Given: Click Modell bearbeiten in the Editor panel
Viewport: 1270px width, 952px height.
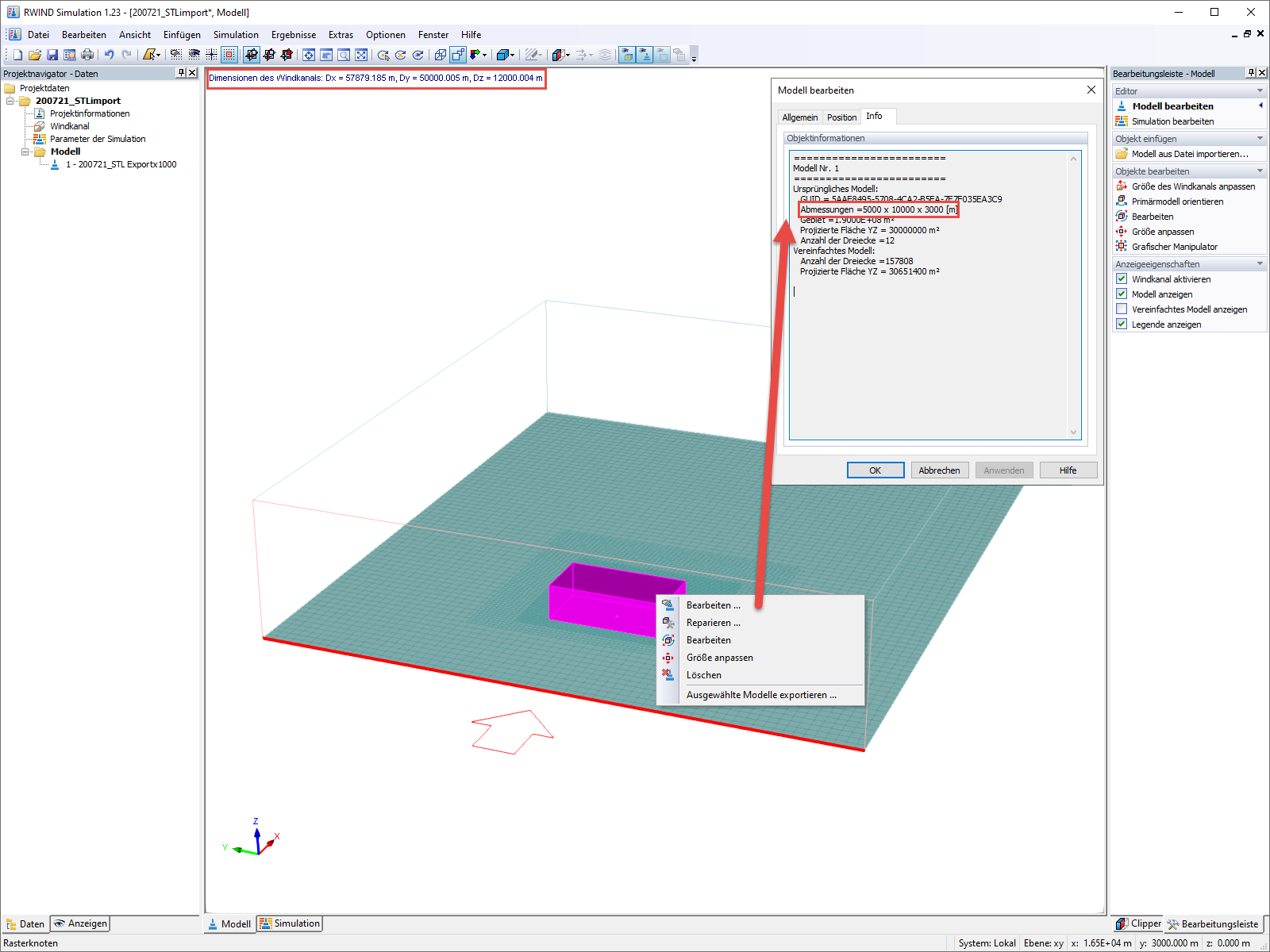Looking at the screenshot, I should (x=1172, y=106).
